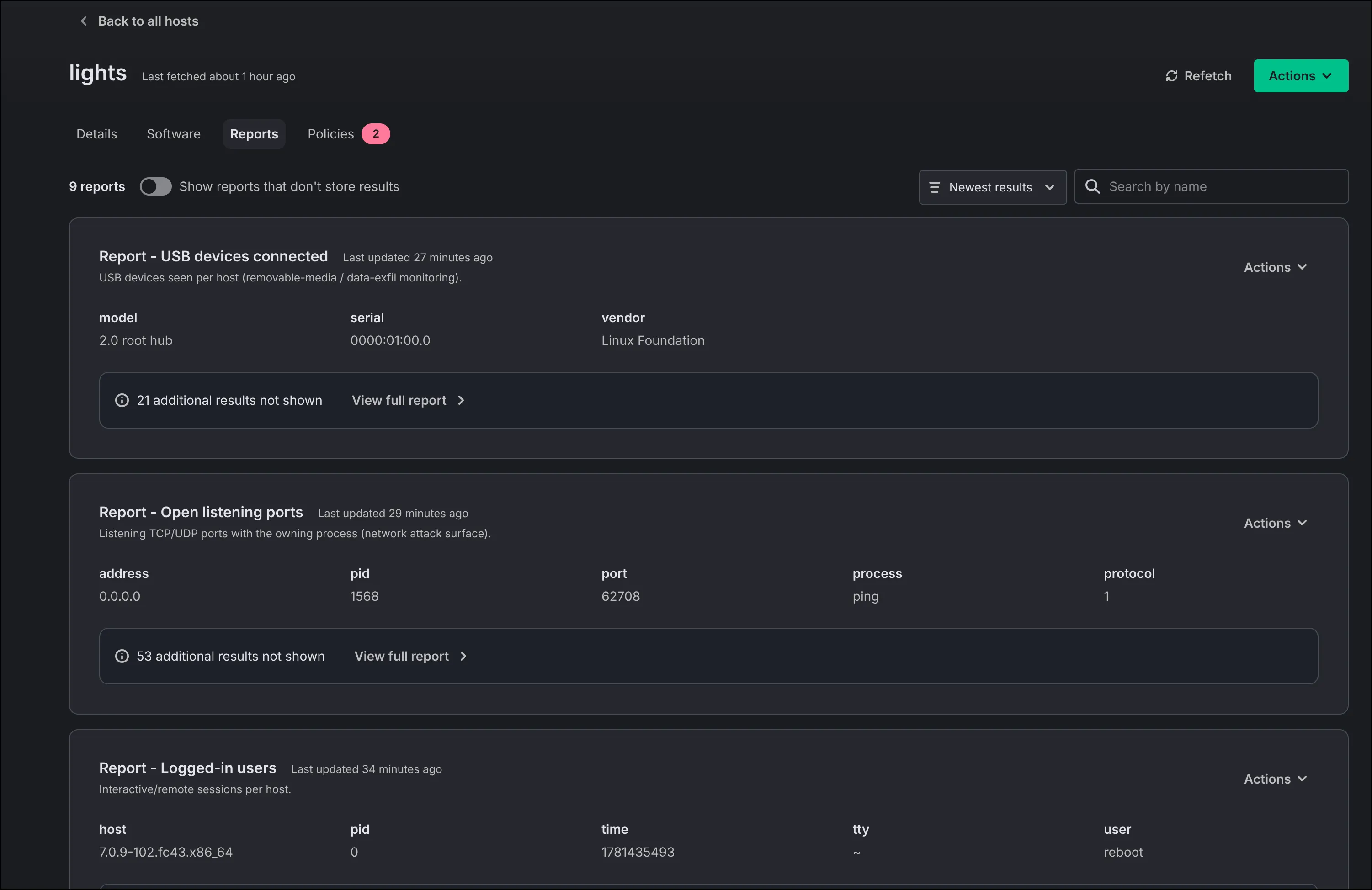Expand Actions for USB devices connected report
1372x890 pixels.
[1275, 267]
